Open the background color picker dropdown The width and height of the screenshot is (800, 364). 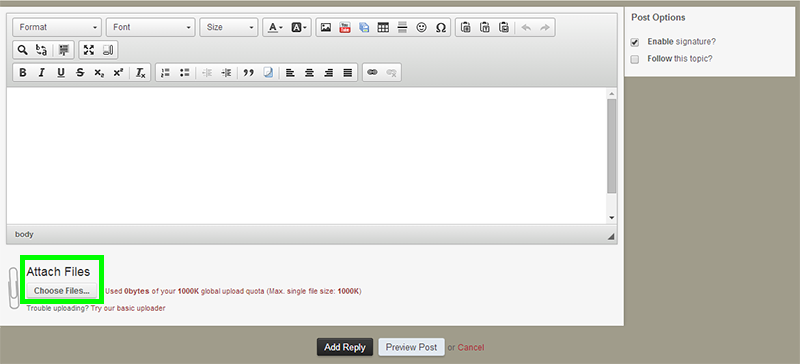pyautogui.click(x=299, y=28)
